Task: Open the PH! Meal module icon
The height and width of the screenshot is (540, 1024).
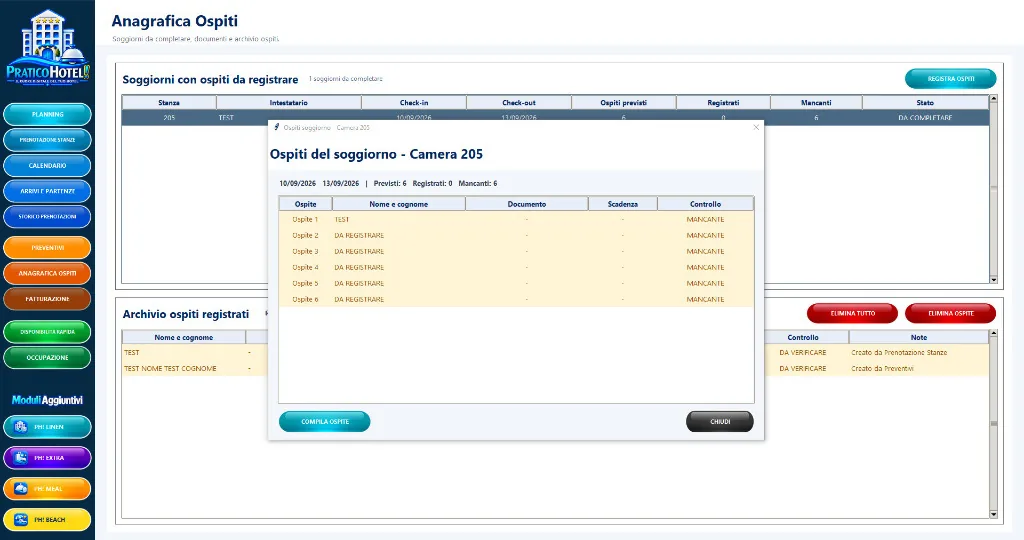Action: coord(21,488)
